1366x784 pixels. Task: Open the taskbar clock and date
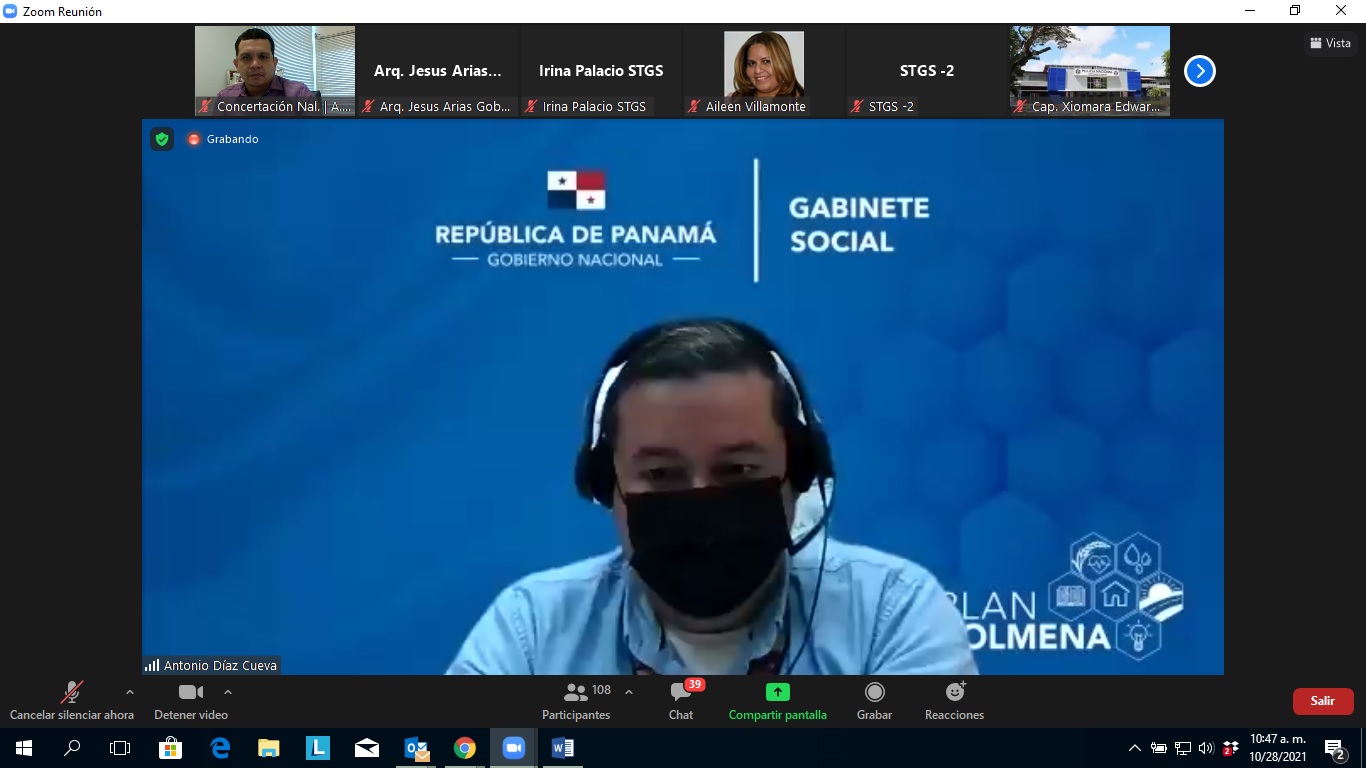pyautogui.click(x=1278, y=748)
